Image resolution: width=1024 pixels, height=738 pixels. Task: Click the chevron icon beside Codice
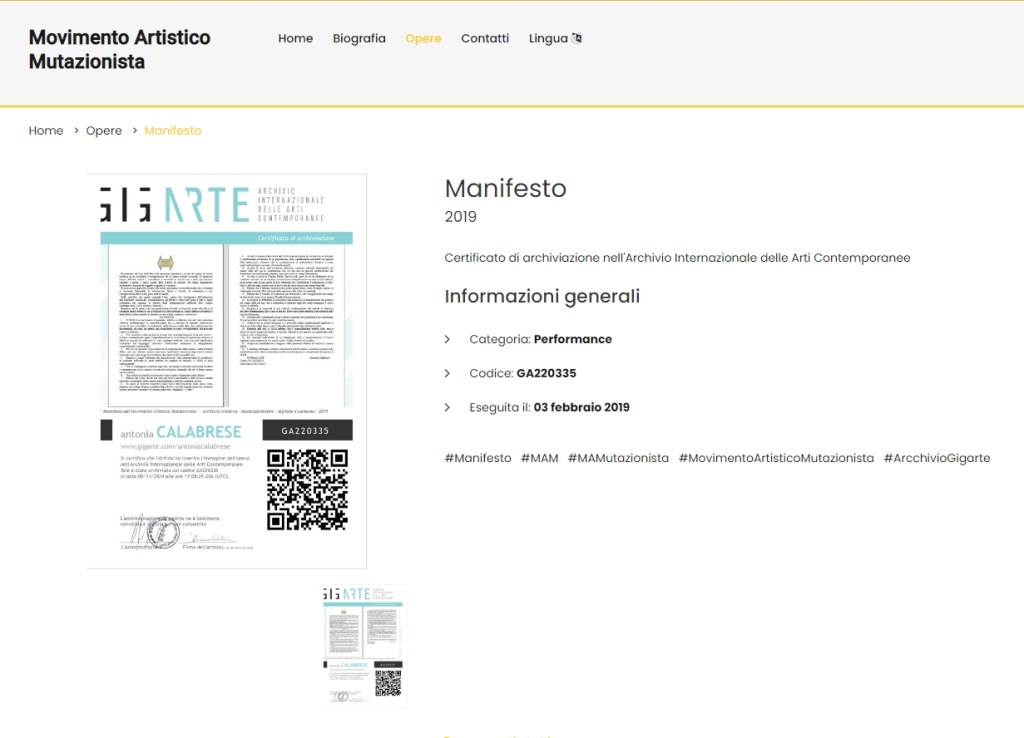click(x=447, y=374)
